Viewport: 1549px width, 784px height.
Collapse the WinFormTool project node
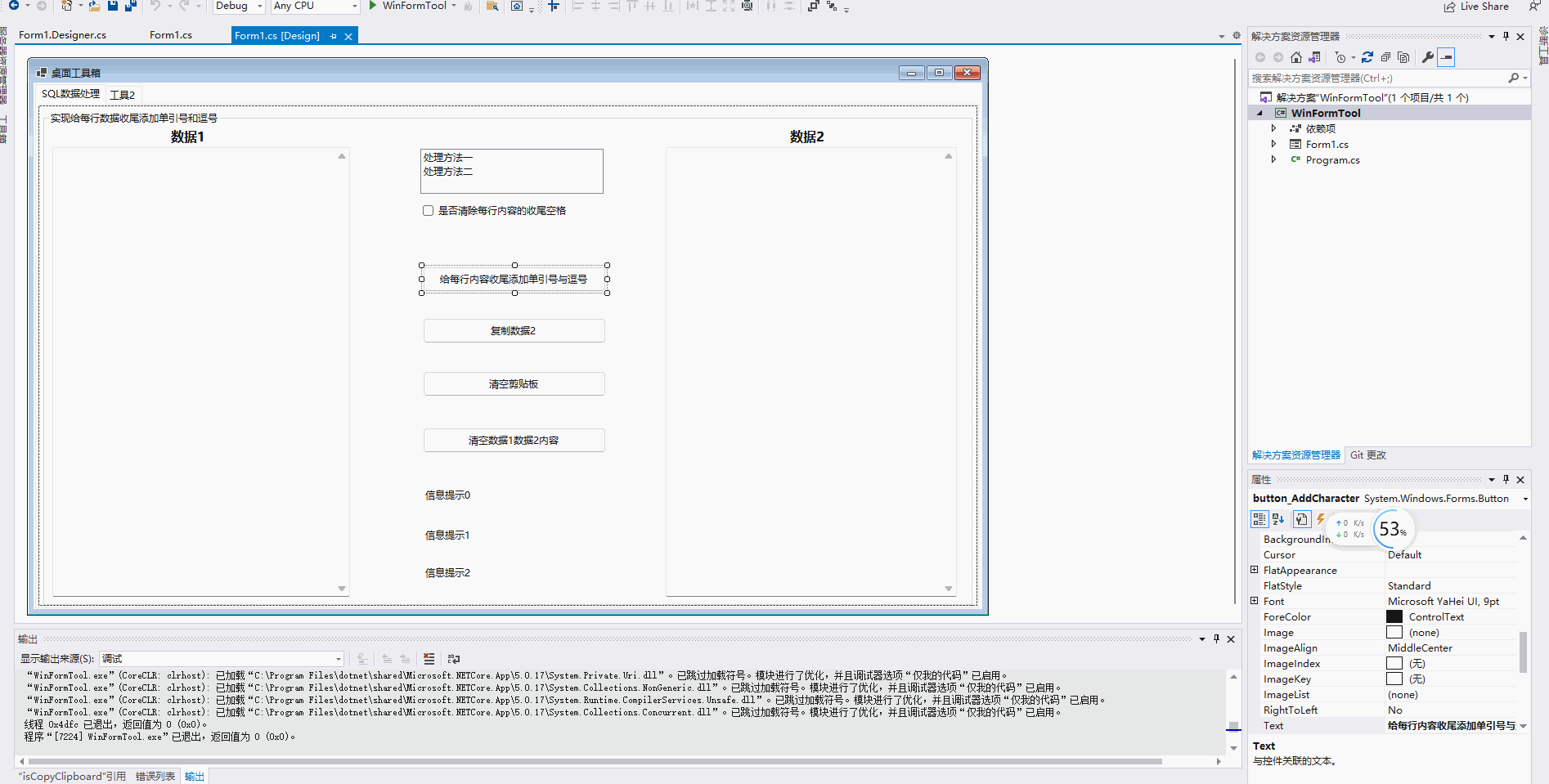[x=1259, y=114]
